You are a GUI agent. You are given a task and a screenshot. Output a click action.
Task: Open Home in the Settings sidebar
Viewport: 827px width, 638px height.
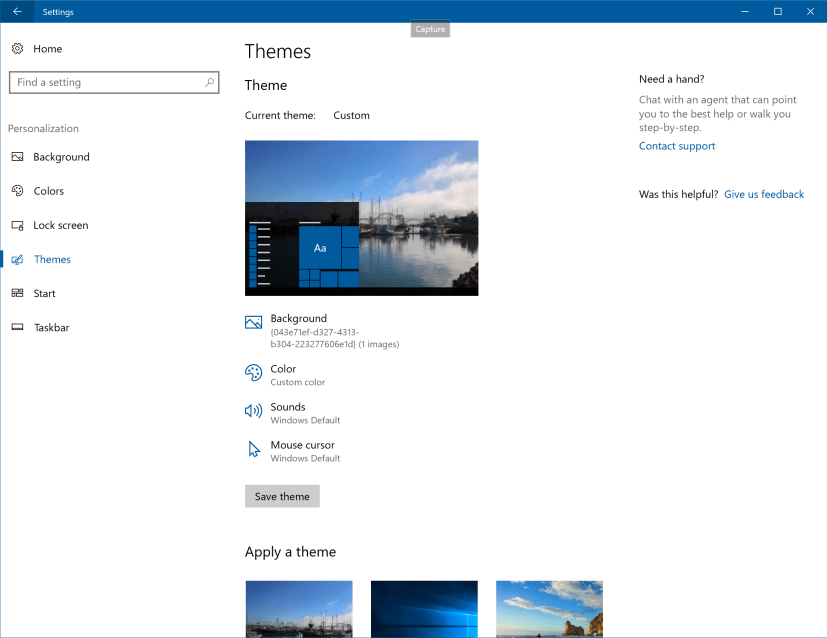[48, 48]
